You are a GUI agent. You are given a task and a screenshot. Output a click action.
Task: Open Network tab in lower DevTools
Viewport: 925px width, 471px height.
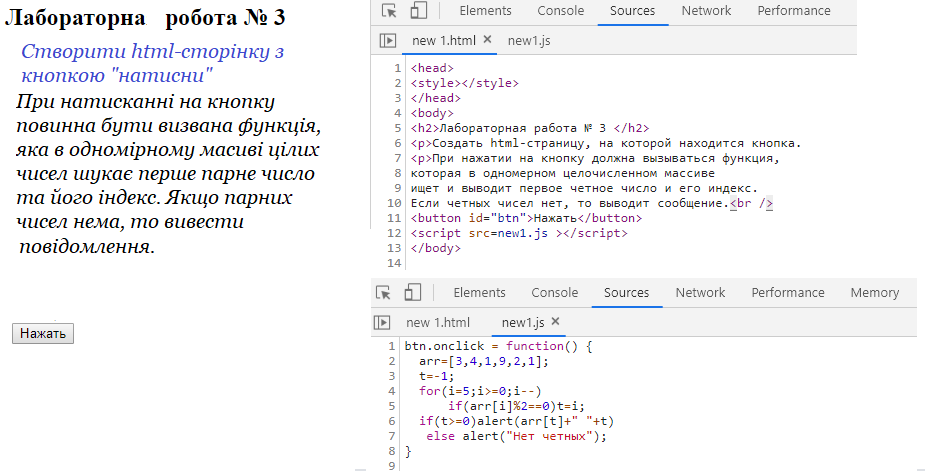pos(700,293)
